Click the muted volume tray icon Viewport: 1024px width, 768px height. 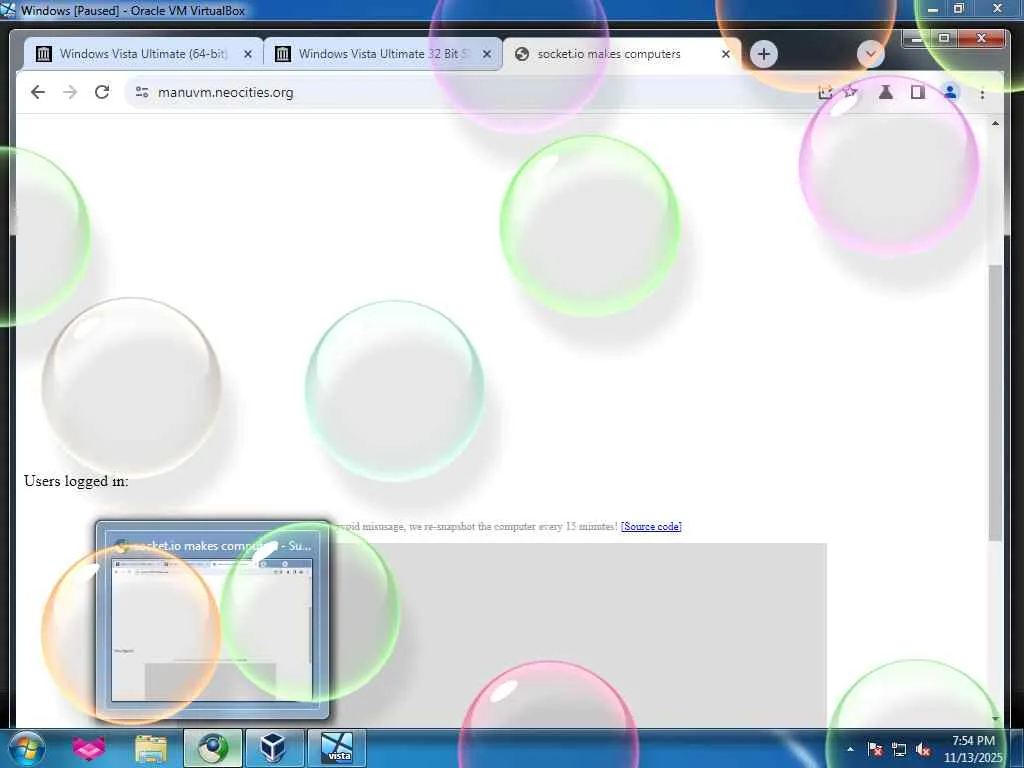click(923, 749)
